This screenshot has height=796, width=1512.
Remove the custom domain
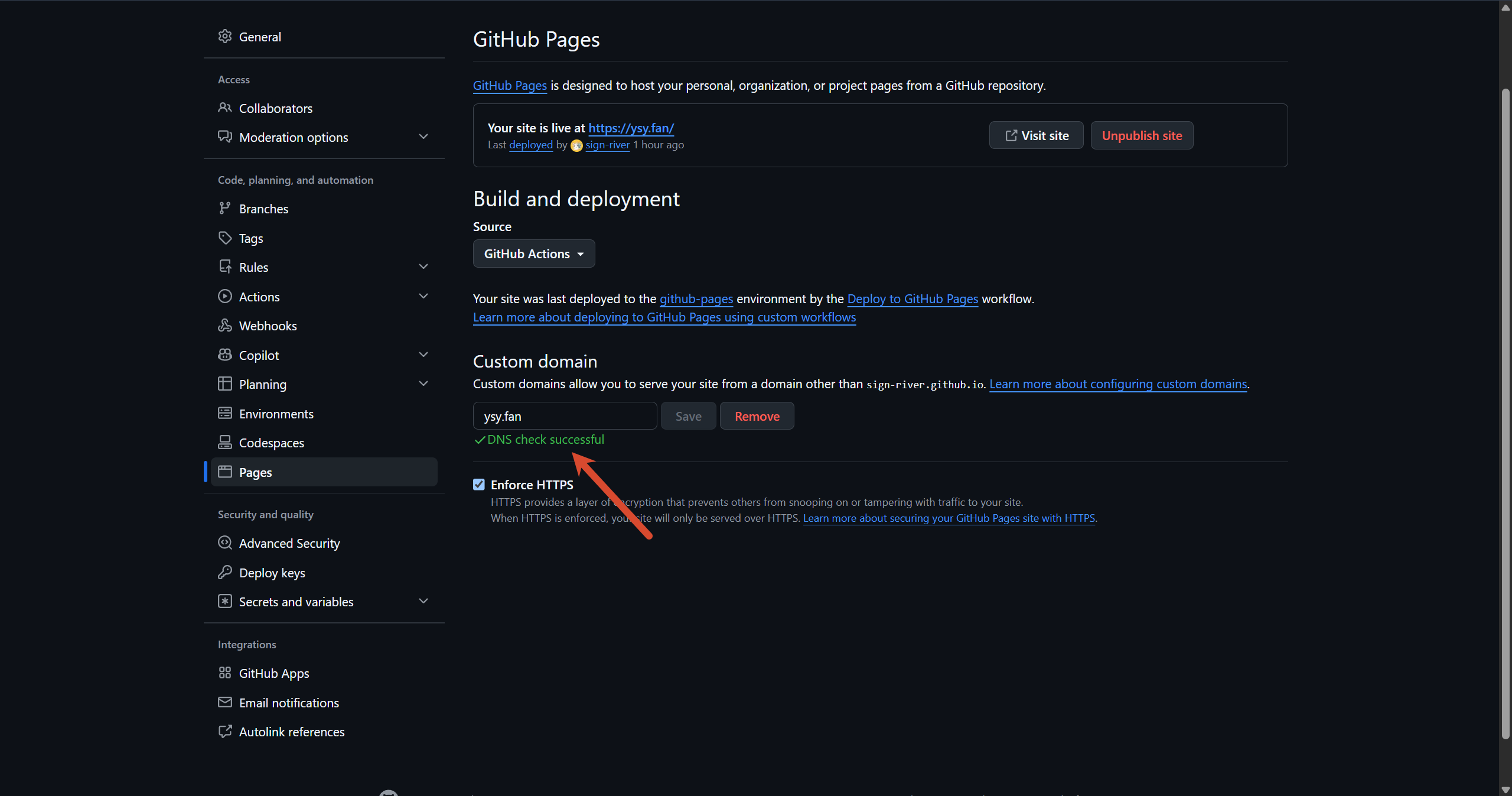click(x=757, y=416)
